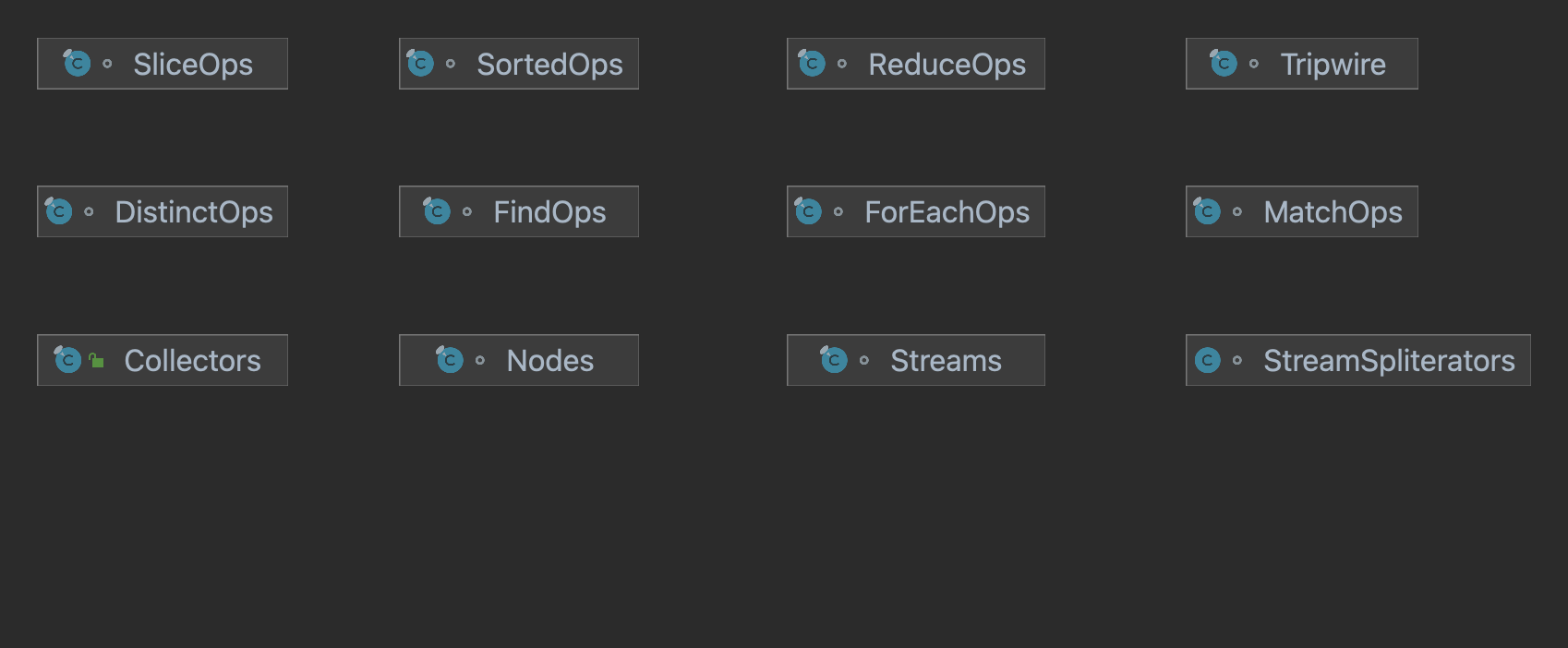The image size is (1568, 648).
Task: Click the green public-visibility lock on Collectors
Action: (x=97, y=361)
